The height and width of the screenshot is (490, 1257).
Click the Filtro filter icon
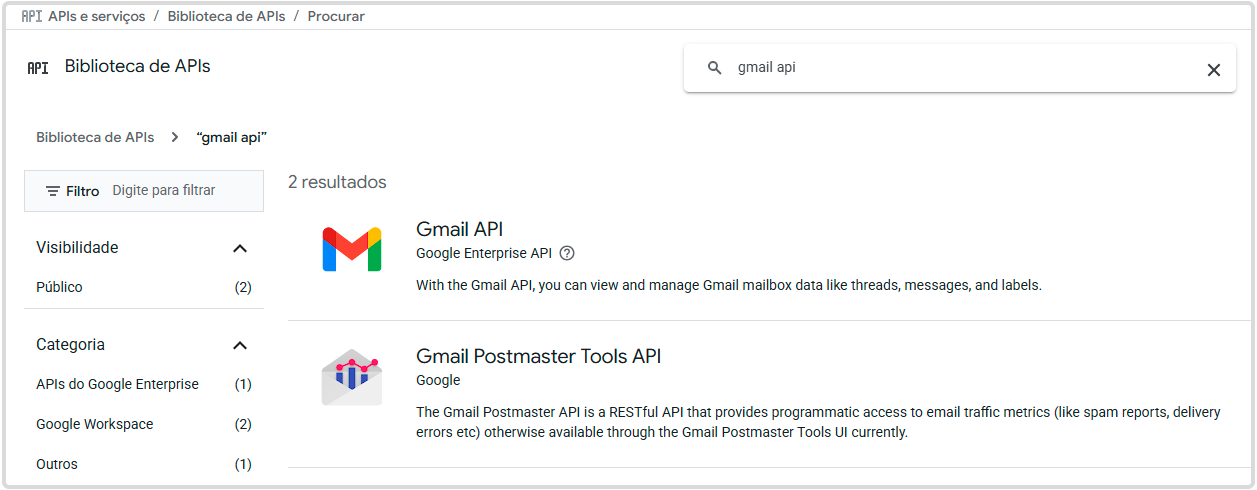click(53, 191)
